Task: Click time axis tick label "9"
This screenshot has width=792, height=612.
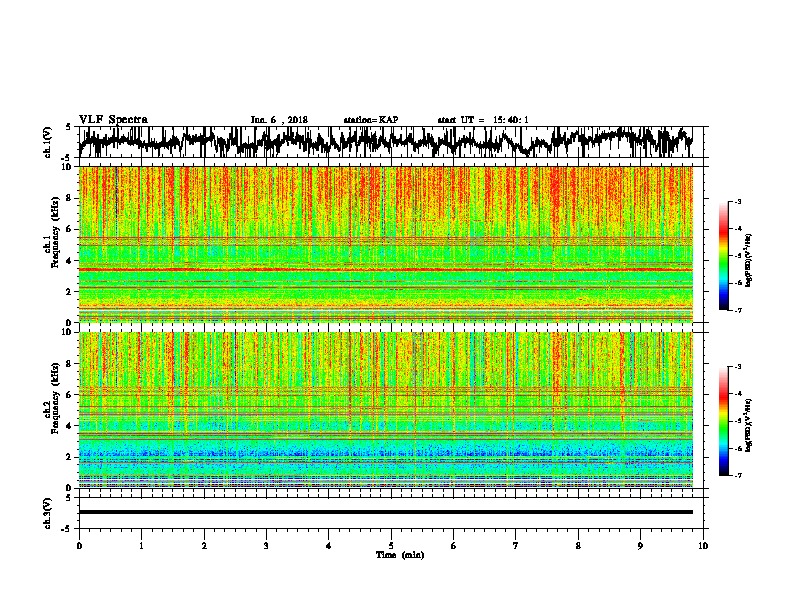Action: (640, 546)
